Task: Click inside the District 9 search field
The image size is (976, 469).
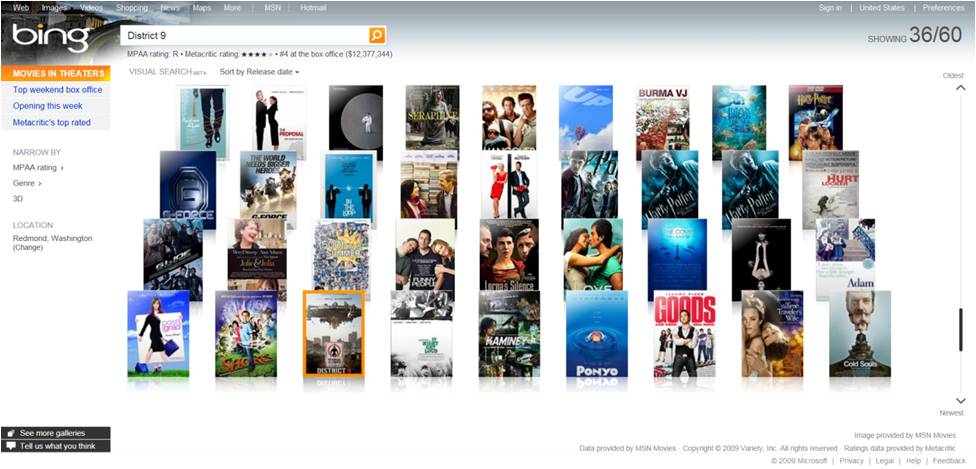Action: 245,36
